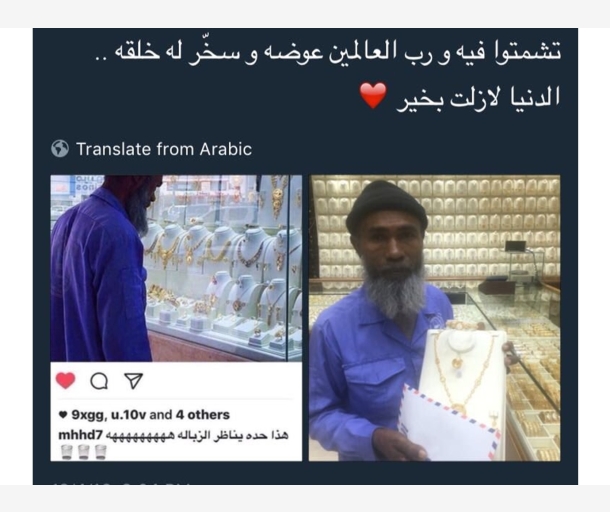The height and width of the screenshot is (512, 610).
Task: Select the Arabic comment text after mhhd7
Action: pyautogui.click(x=197, y=435)
